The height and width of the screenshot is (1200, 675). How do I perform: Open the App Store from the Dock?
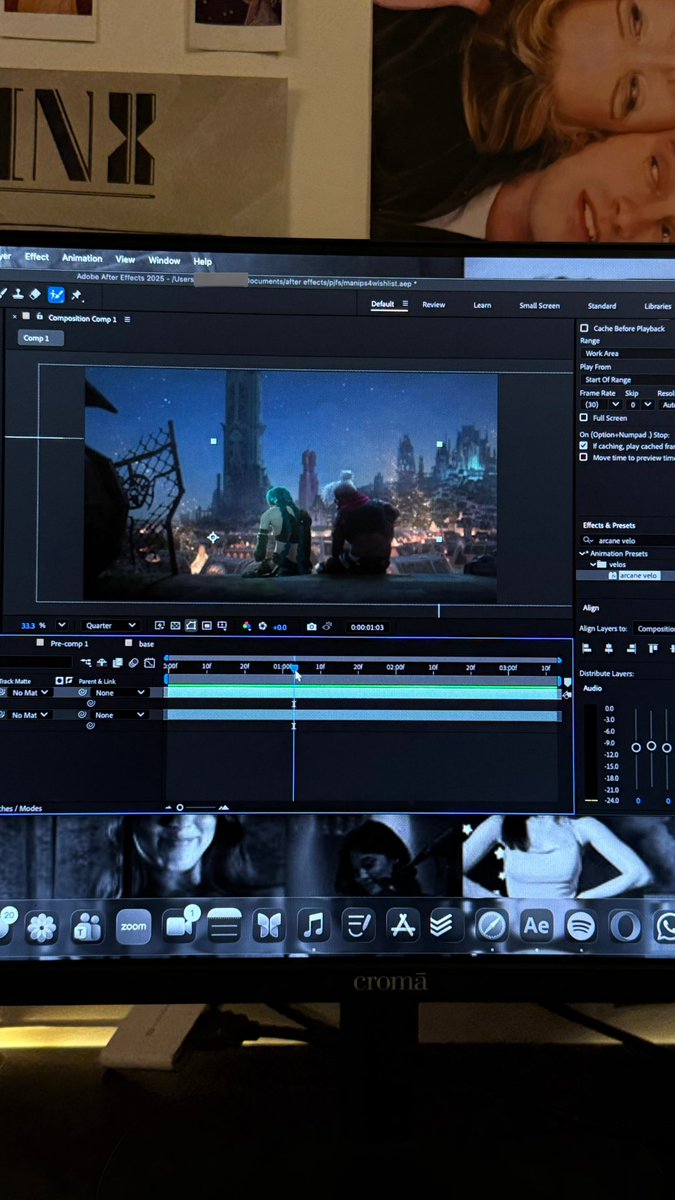tap(402, 926)
